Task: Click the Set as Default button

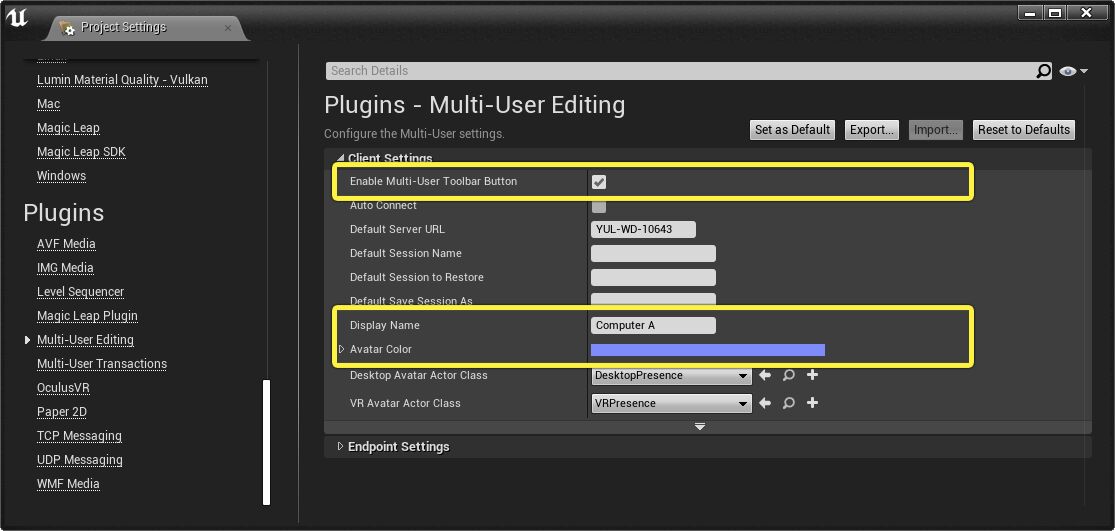Action: coord(792,130)
